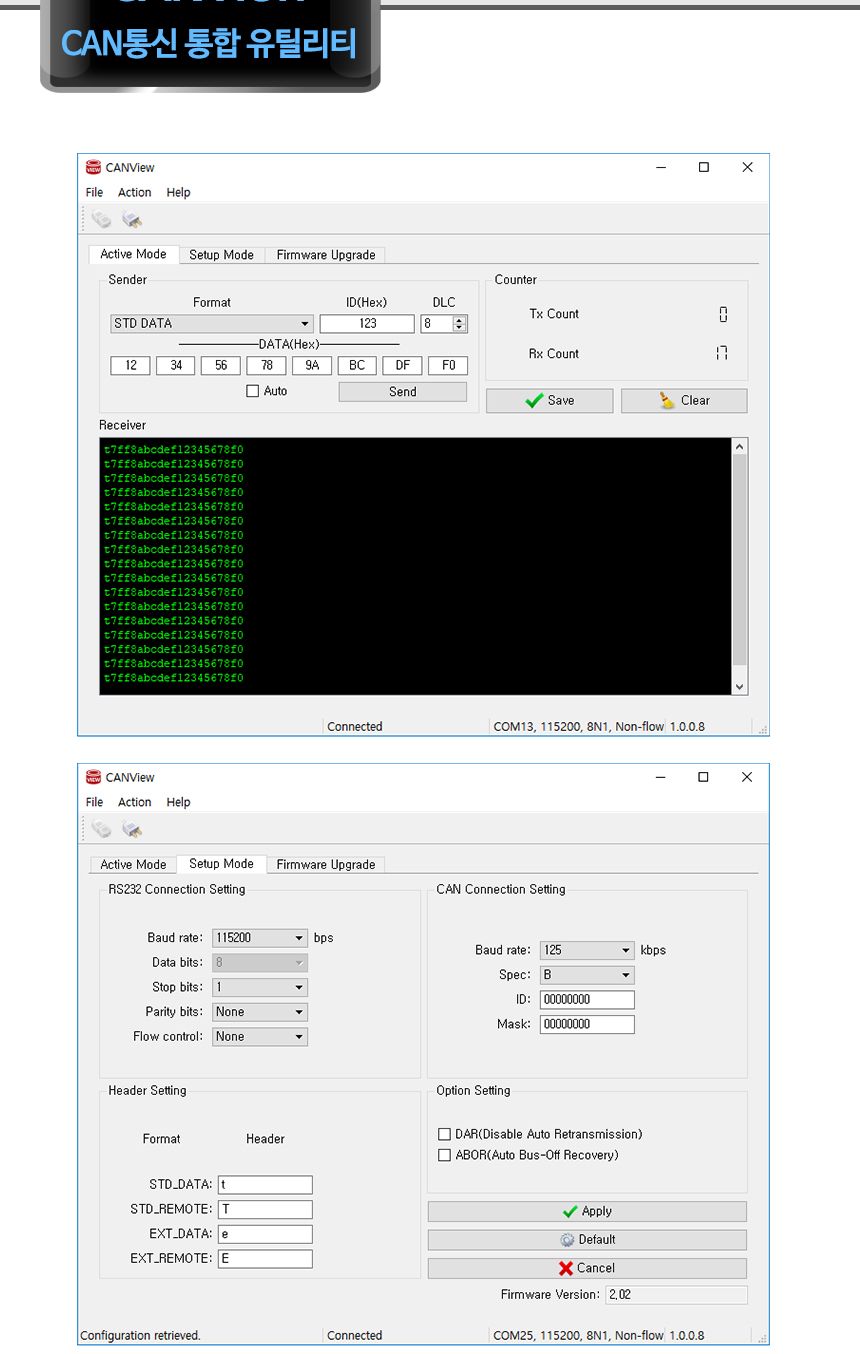Image resolution: width=860 pixels, height=1354 pixels.
Task: Select Setup Mode tab in lower window
Action: 222,864
